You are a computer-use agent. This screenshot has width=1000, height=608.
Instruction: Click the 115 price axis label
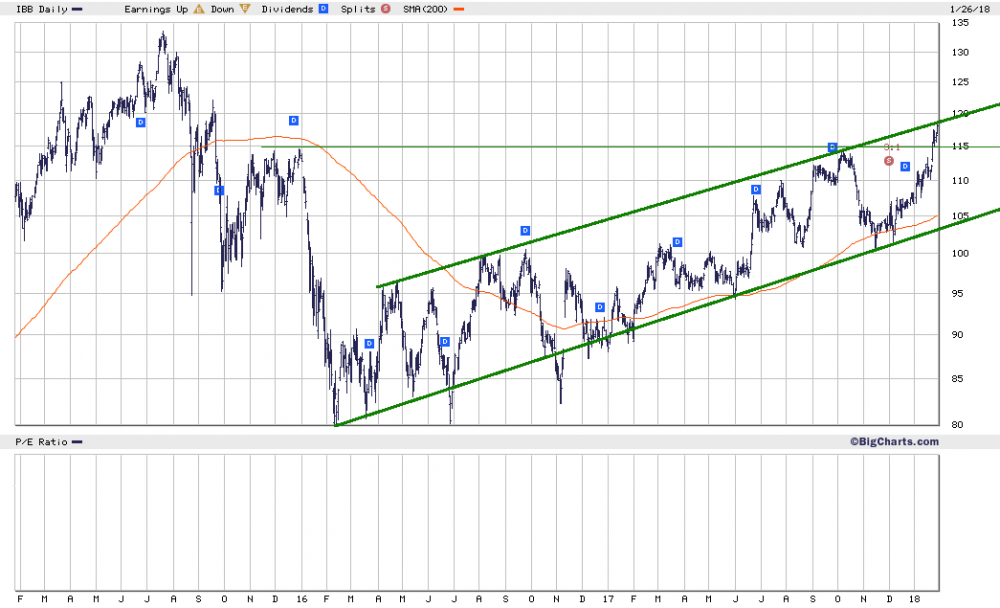[960, 146]
